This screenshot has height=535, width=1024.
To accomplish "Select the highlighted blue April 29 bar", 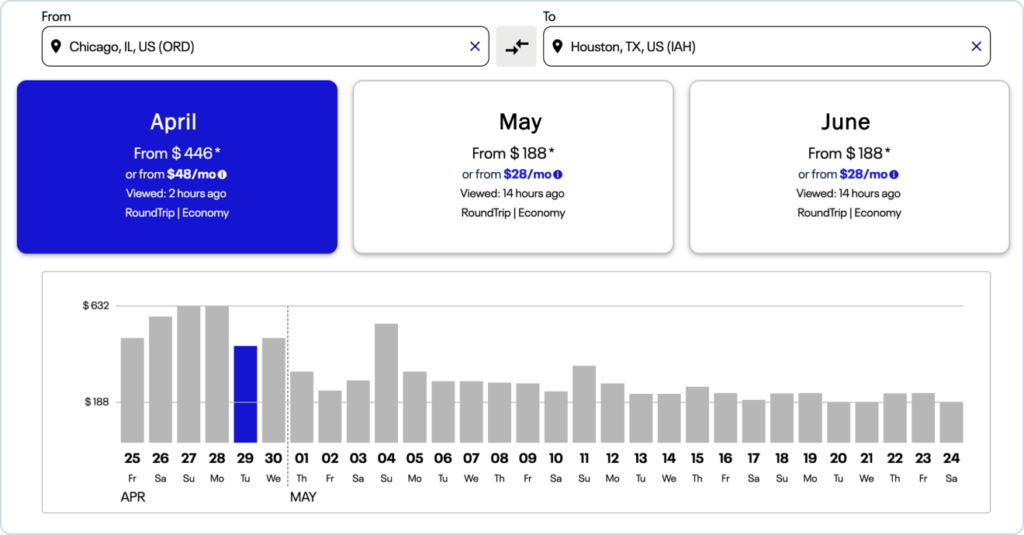I will (245, 394).
